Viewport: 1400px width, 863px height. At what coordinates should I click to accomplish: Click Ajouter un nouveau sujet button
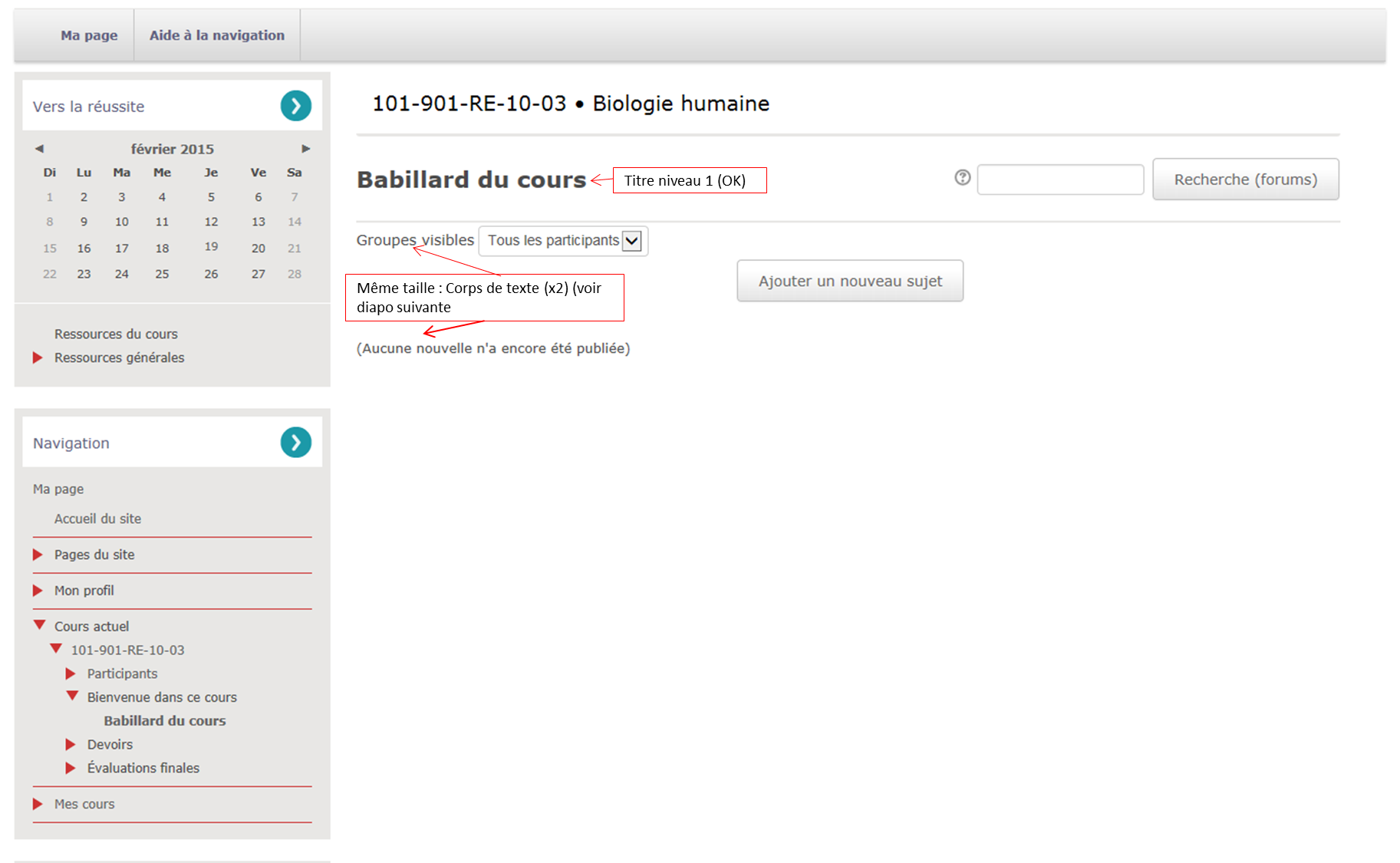[849, 282]
